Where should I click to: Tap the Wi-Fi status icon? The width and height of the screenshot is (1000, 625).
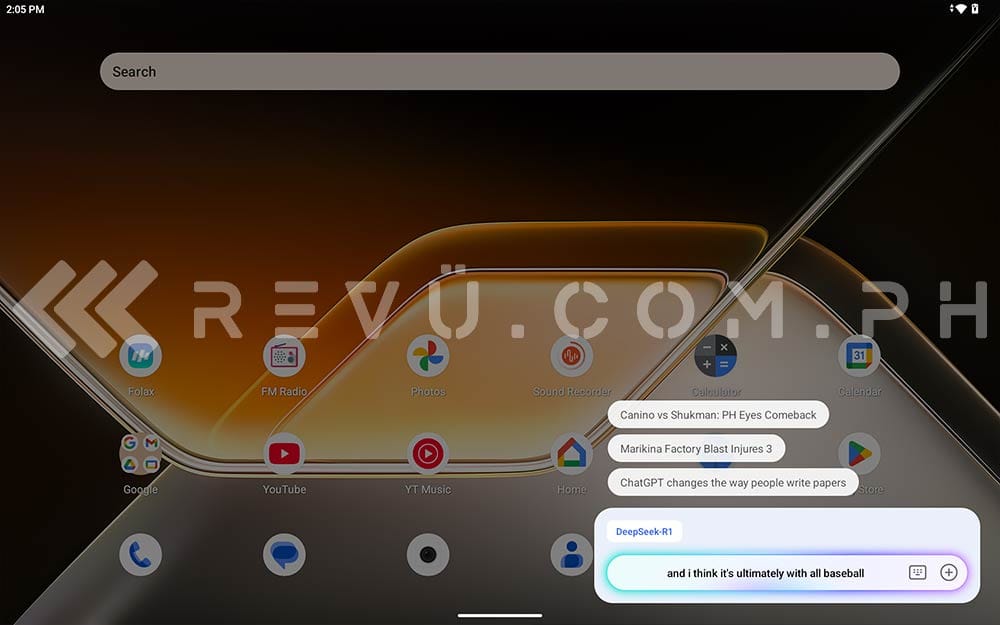pyautogui.click(x=960, y=9)
